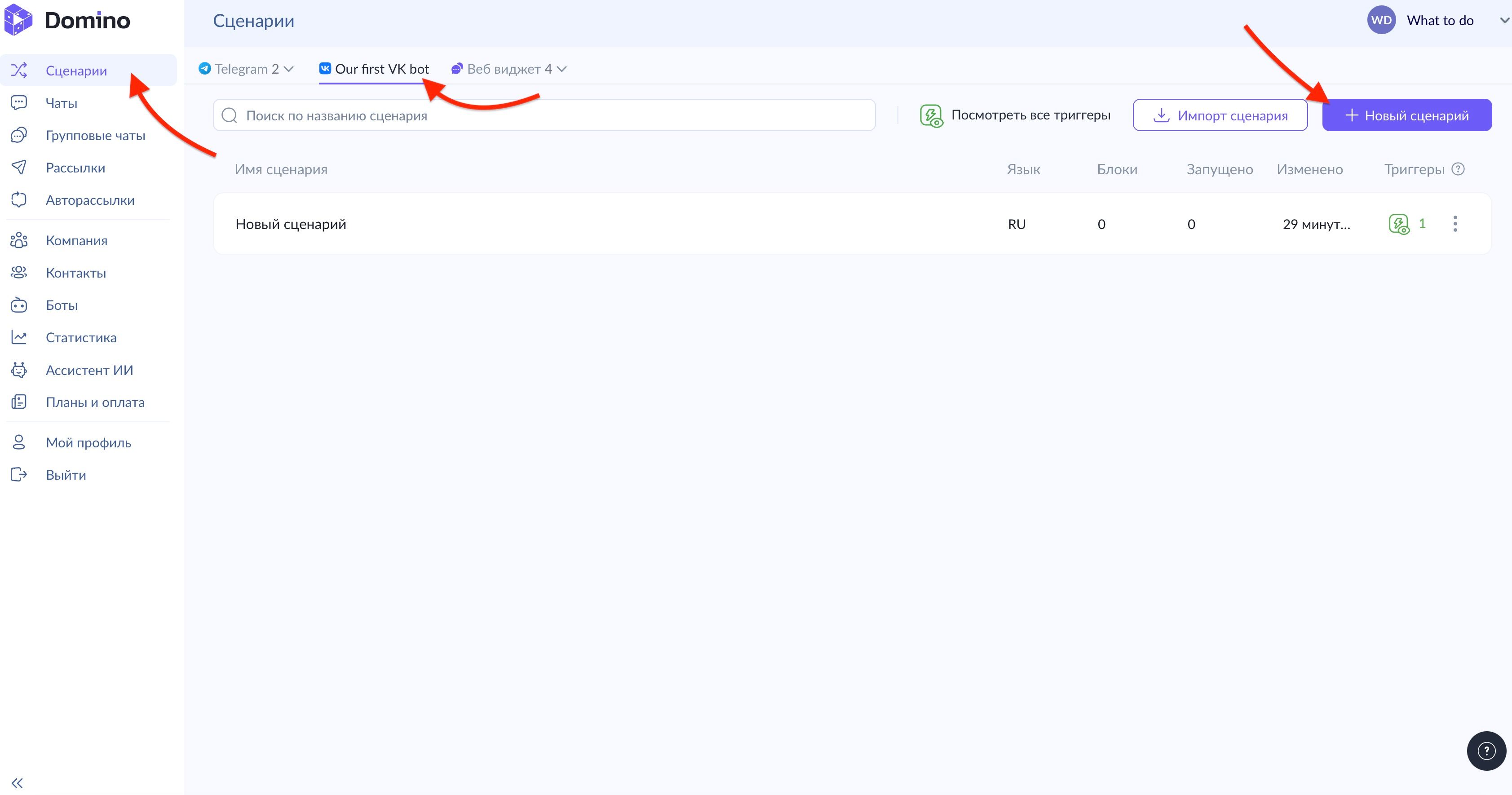The height and width of the screenshot is (795, 1512).
Task: Click trigger icon in Новый сценарий row
Action: 1399,224
